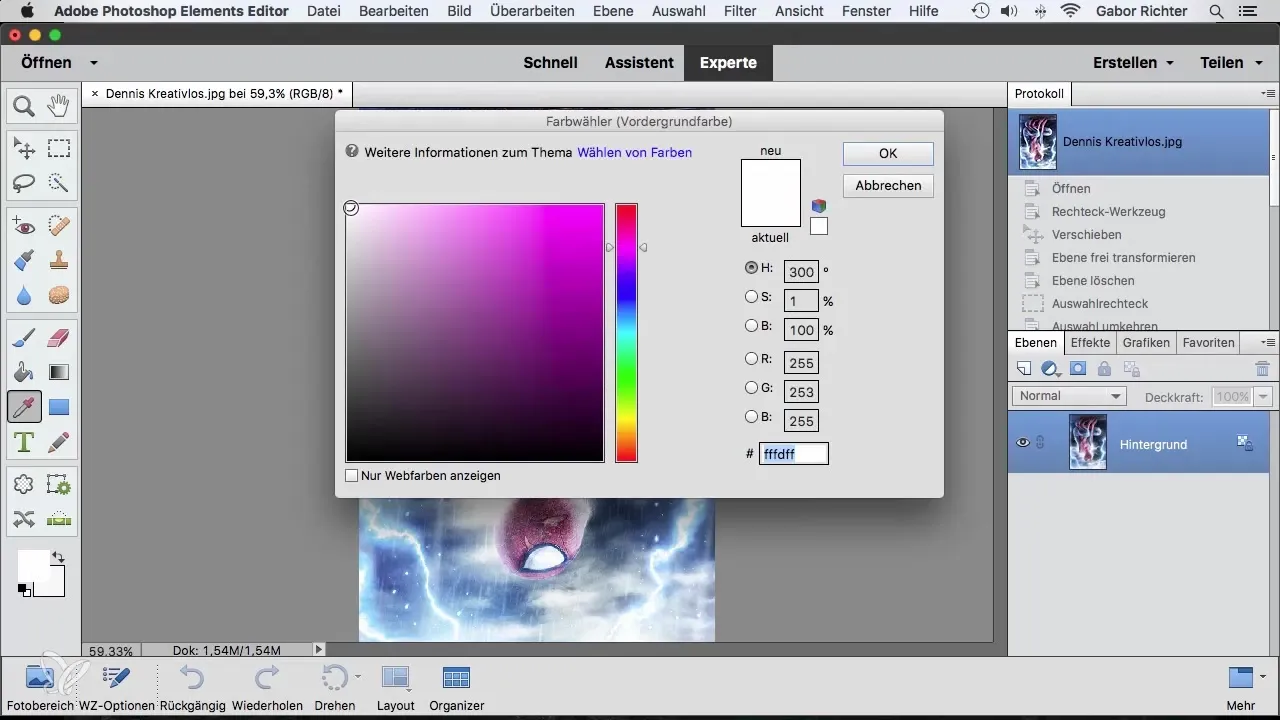Select the Content-Aware Move tool
Image resolution: width=1280 pixels, height=720 pixels.
[25, 519]
